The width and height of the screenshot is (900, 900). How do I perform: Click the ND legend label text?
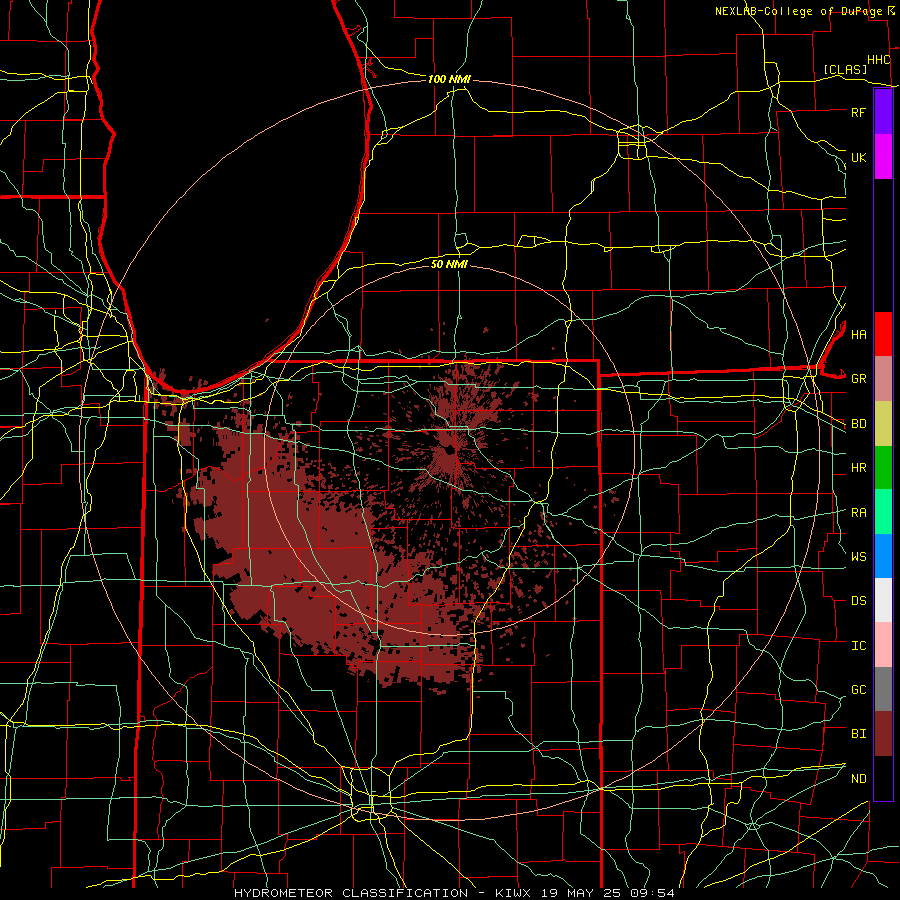pyautogui.click(x=858, y=779)
